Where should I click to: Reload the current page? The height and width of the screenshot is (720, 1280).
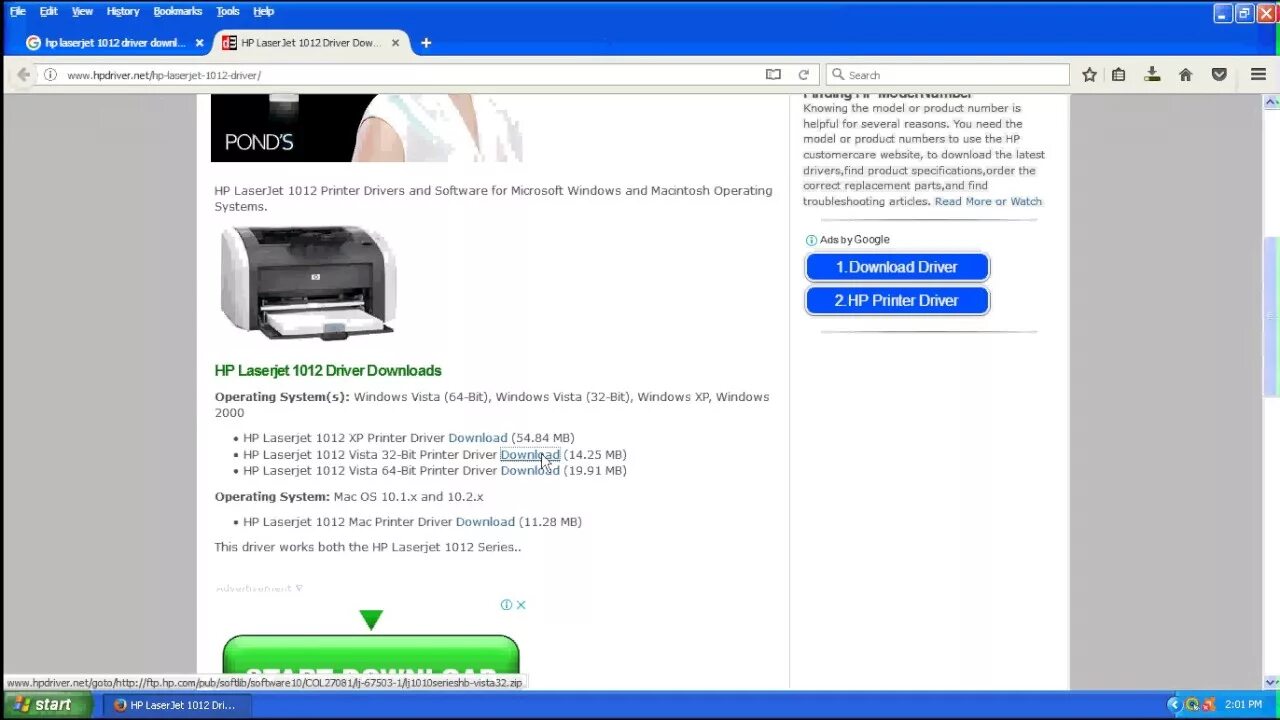(x=803, y=75)
